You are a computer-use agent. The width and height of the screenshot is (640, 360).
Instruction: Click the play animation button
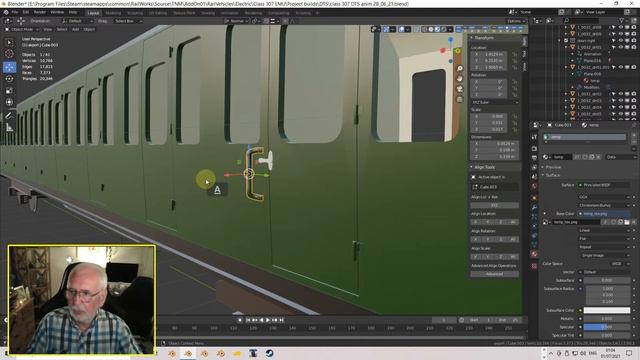(268, 320)
